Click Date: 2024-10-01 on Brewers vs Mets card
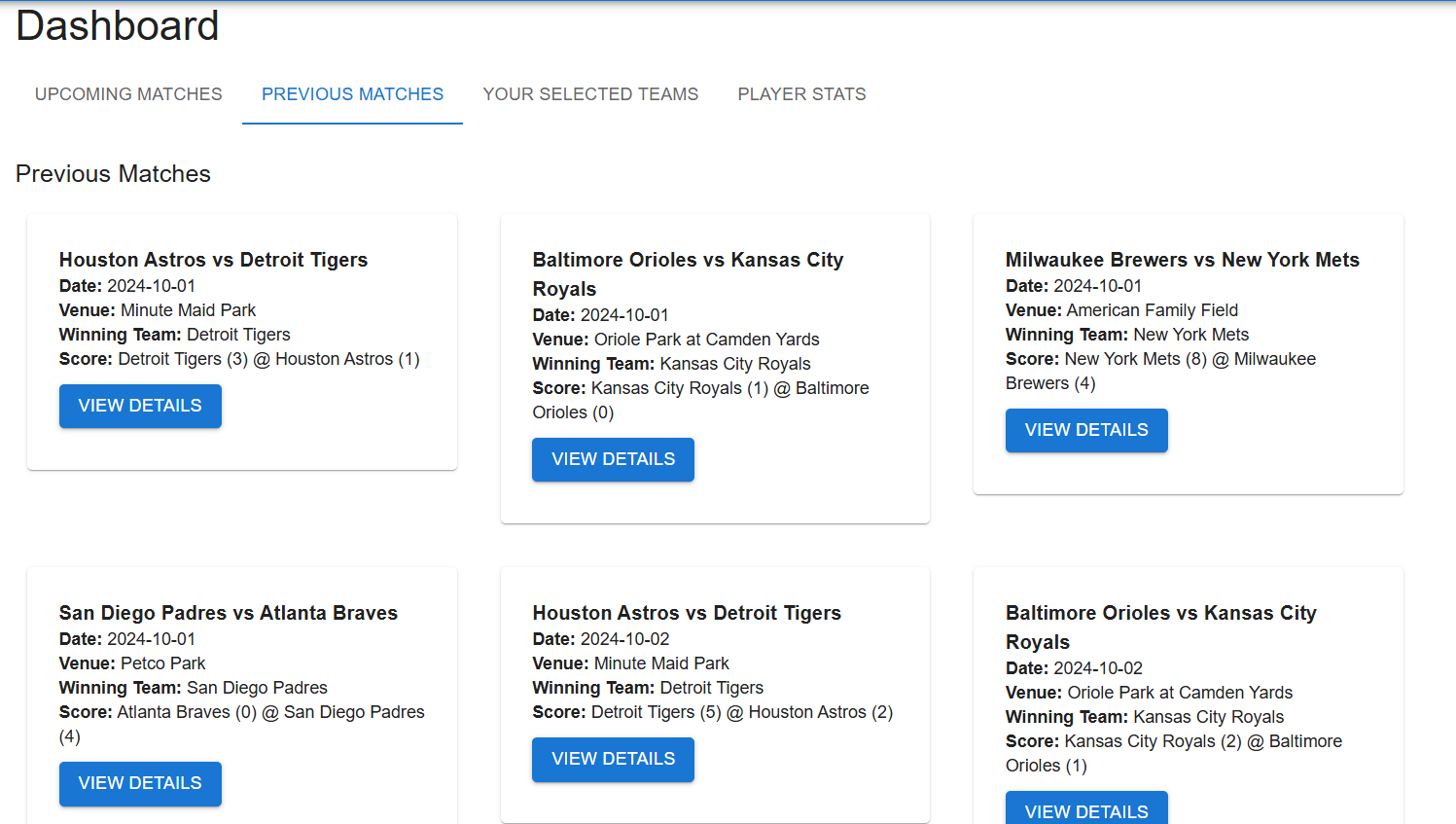The width and height of the screenshot is (1456, 824). click(1074, 286)
